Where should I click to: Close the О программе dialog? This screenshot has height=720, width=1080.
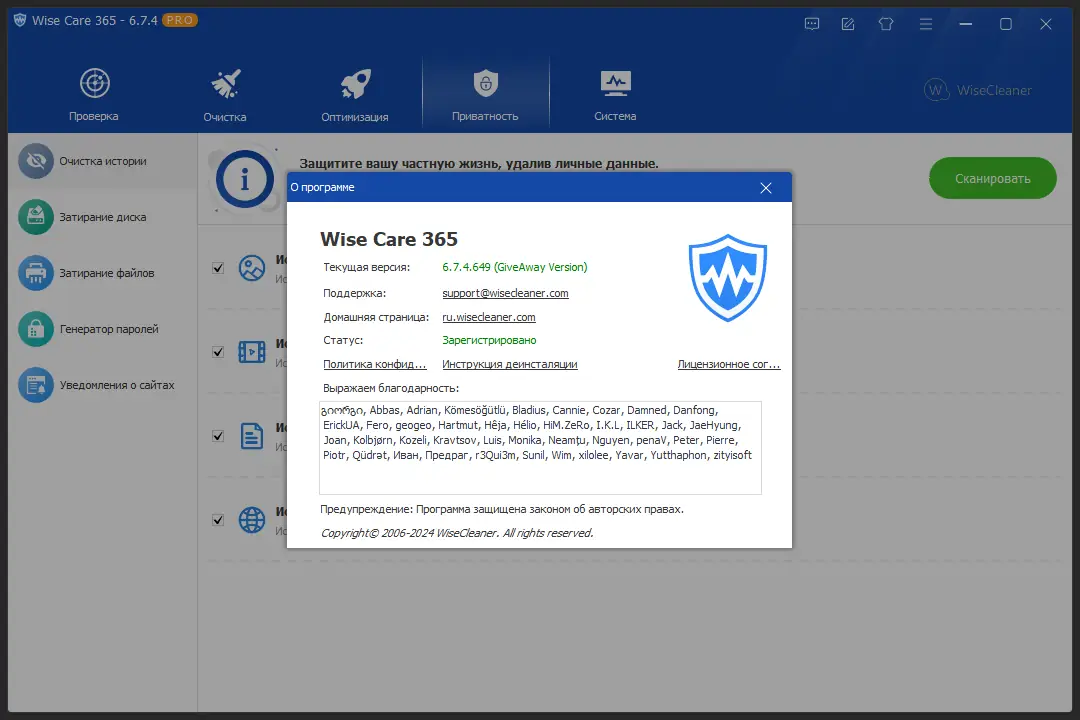click(766, 188)
